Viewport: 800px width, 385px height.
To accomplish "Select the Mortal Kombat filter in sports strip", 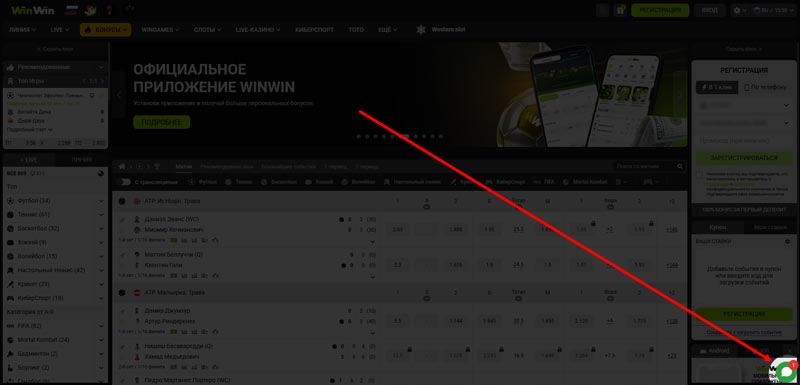I will click(586, 182).
